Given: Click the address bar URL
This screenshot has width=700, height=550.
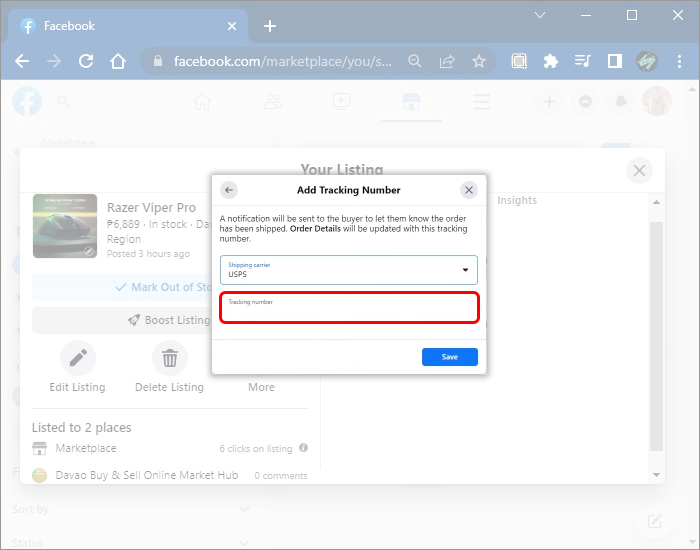Looking at the screenshot, I should [x=282, y=61].
